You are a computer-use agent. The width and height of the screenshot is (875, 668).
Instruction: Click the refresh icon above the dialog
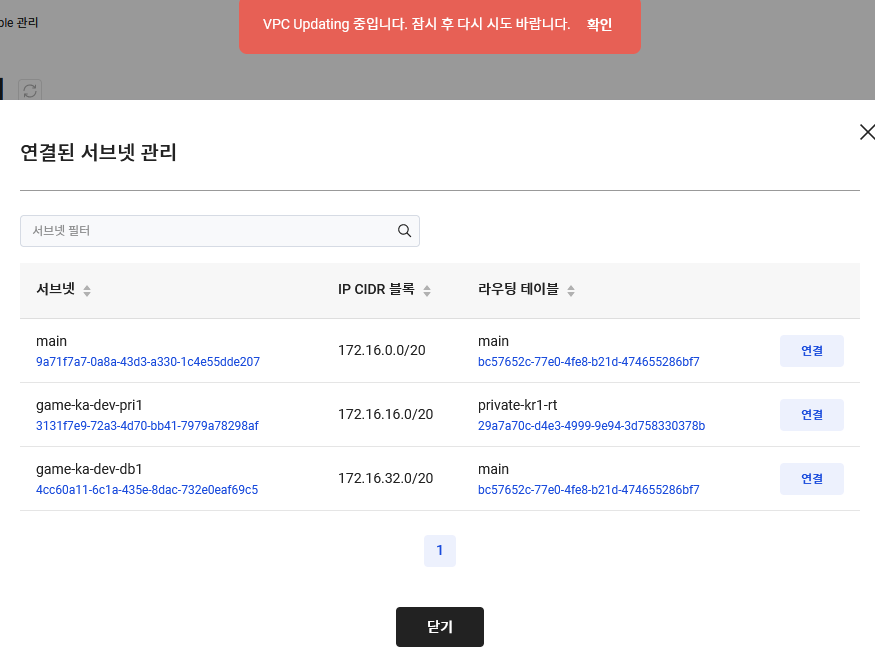coord(28,90)
